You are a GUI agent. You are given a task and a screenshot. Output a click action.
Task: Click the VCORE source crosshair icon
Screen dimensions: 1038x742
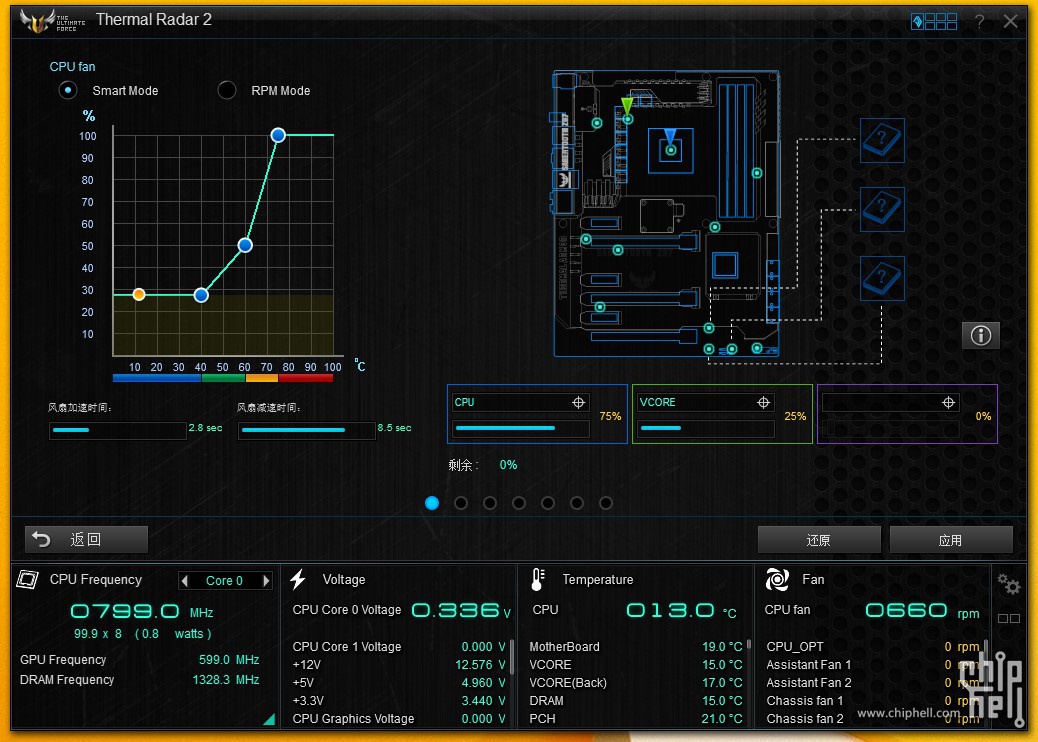(x=763, y=402)
